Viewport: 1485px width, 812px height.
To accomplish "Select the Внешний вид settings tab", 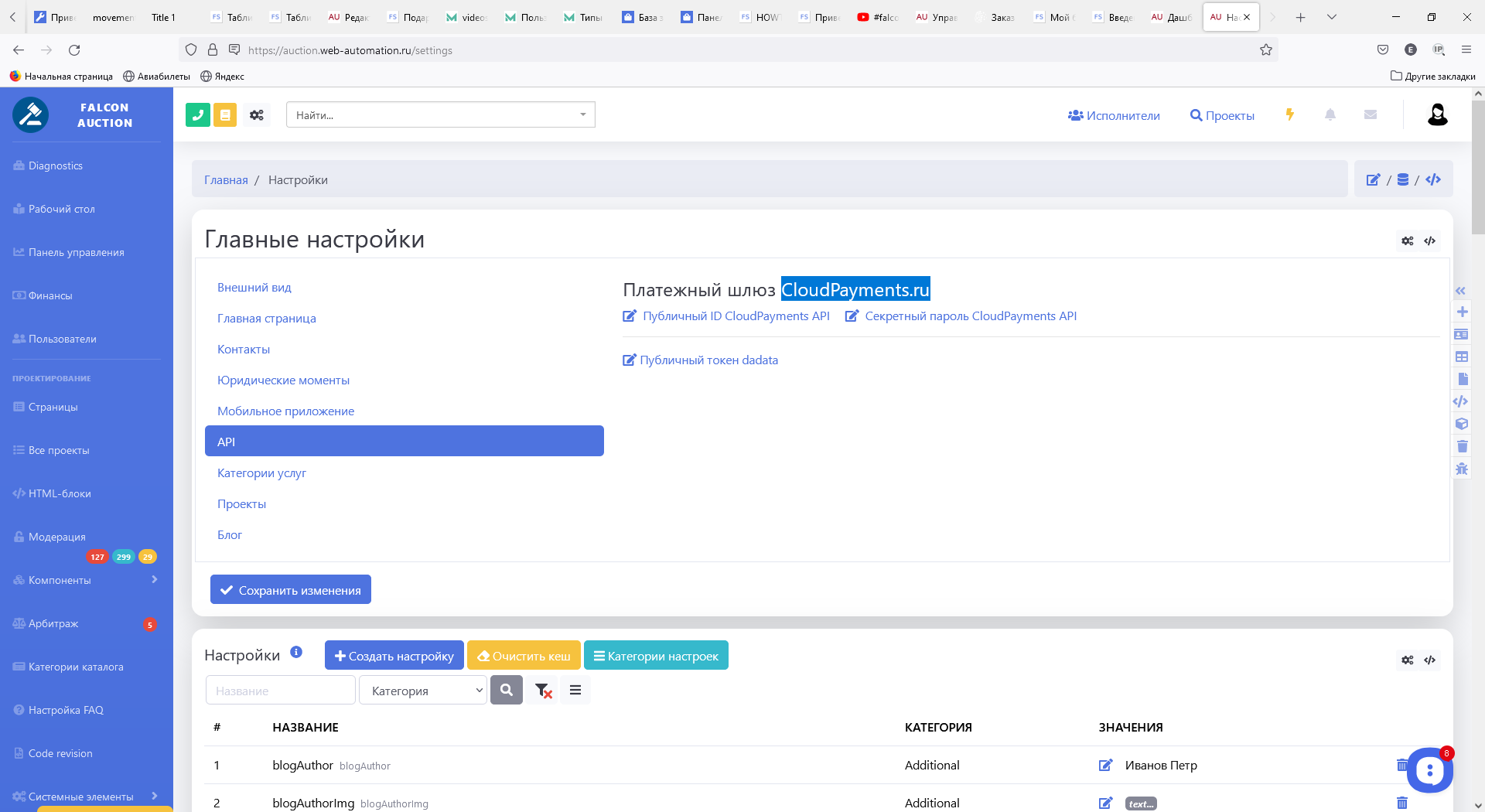I will click(x=254, y=288).
